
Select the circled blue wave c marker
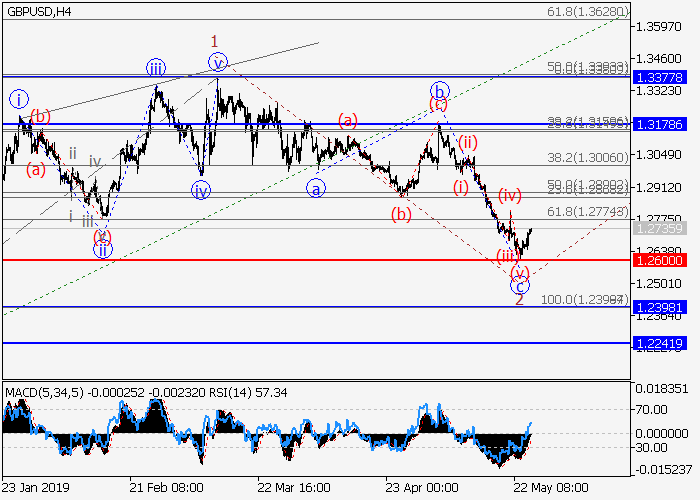pos(519,286)
